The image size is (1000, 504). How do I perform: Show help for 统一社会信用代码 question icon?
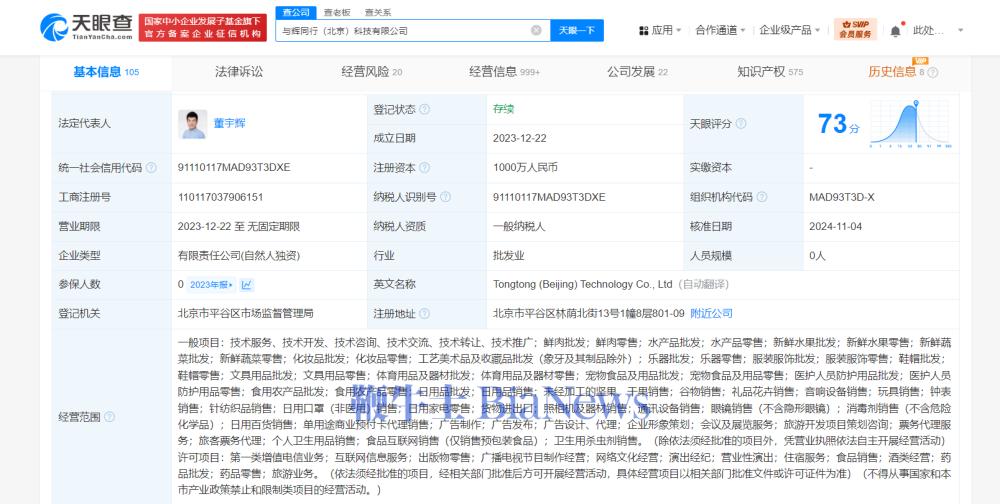coord(151,168)
